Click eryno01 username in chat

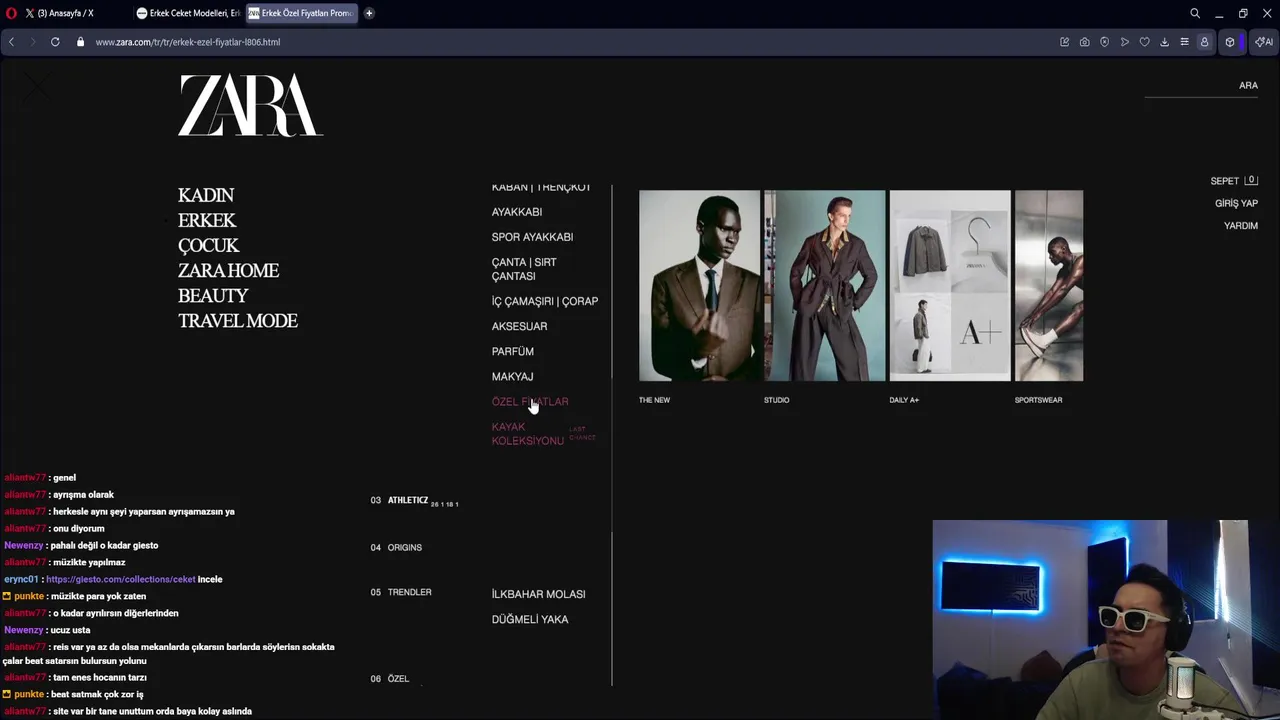(x=21, y=579)
